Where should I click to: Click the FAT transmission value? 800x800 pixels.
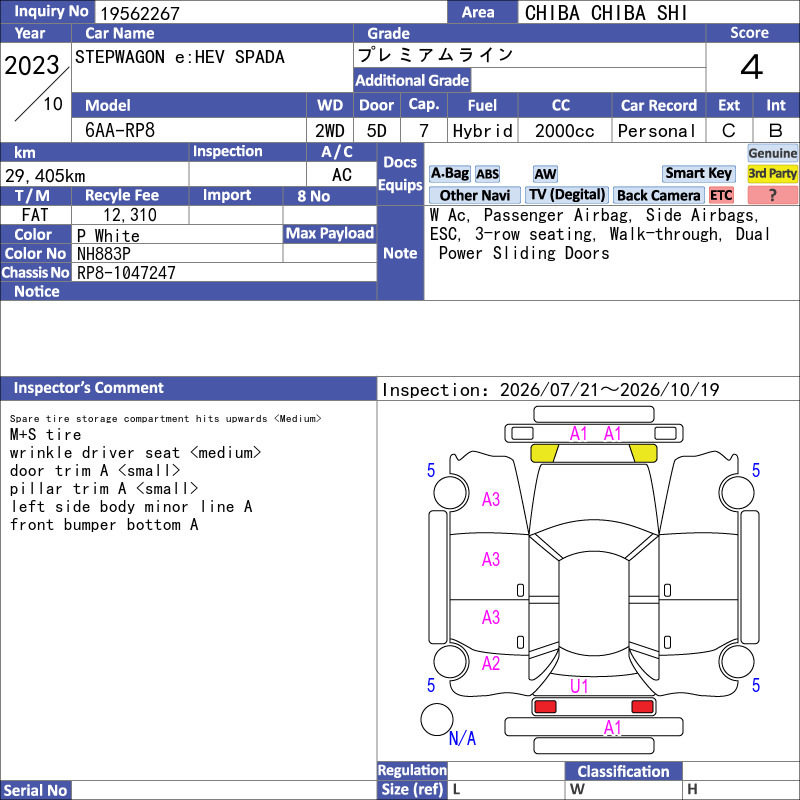pos(35,215)
